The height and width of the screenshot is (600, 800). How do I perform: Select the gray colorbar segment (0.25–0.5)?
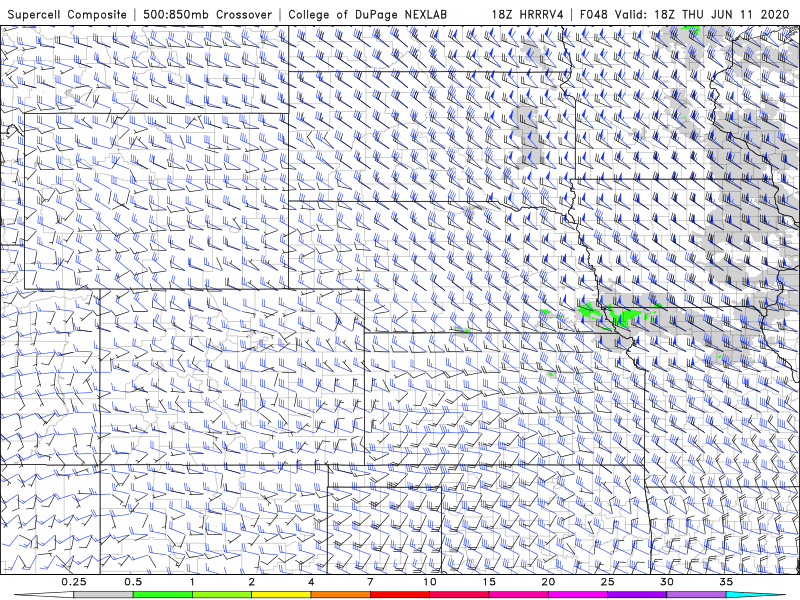103,595
